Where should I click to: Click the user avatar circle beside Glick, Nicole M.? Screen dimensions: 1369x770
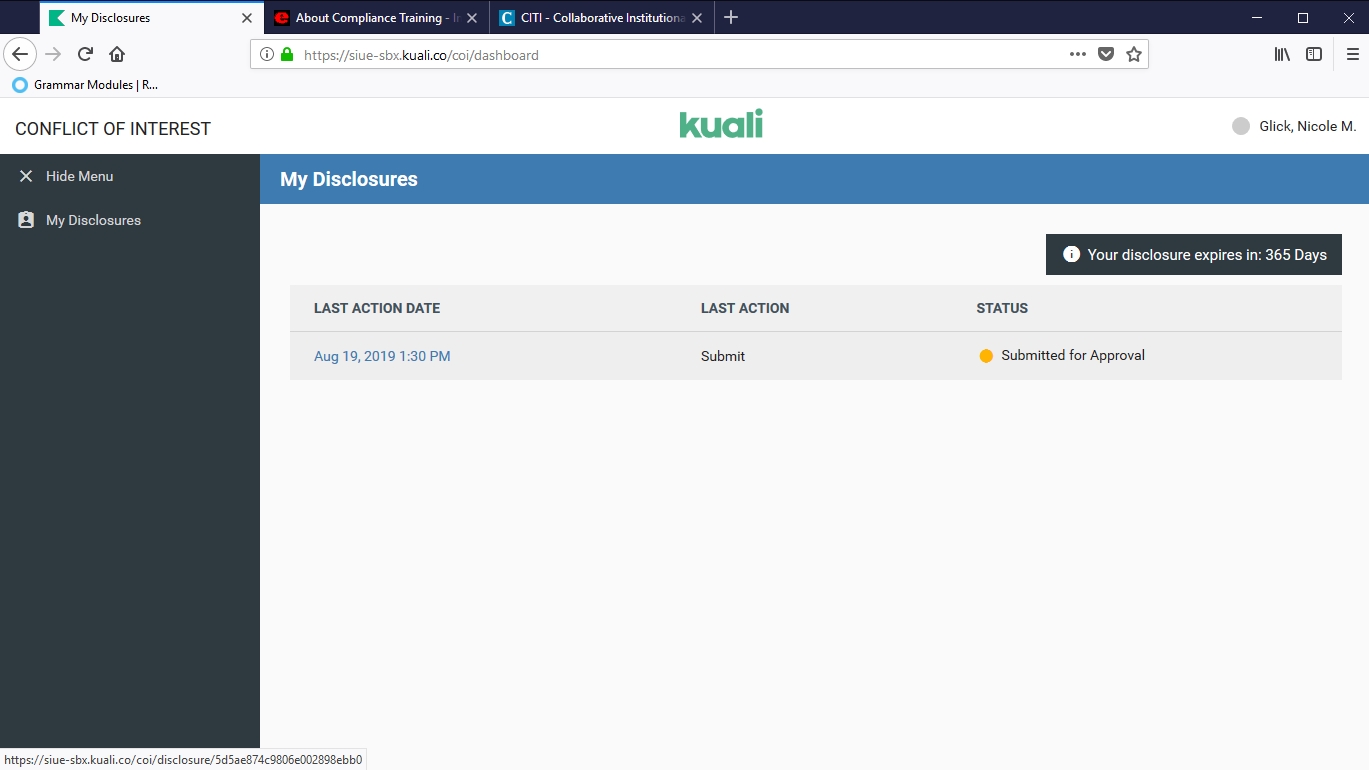1240,126
